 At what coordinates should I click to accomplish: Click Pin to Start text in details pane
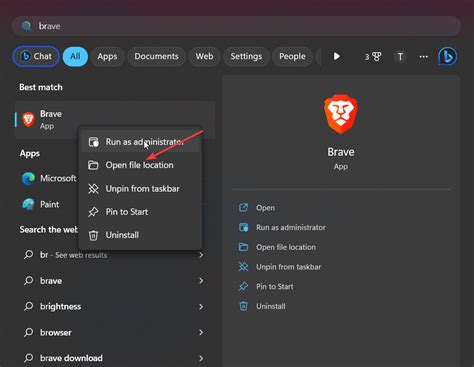click(275, 286)
